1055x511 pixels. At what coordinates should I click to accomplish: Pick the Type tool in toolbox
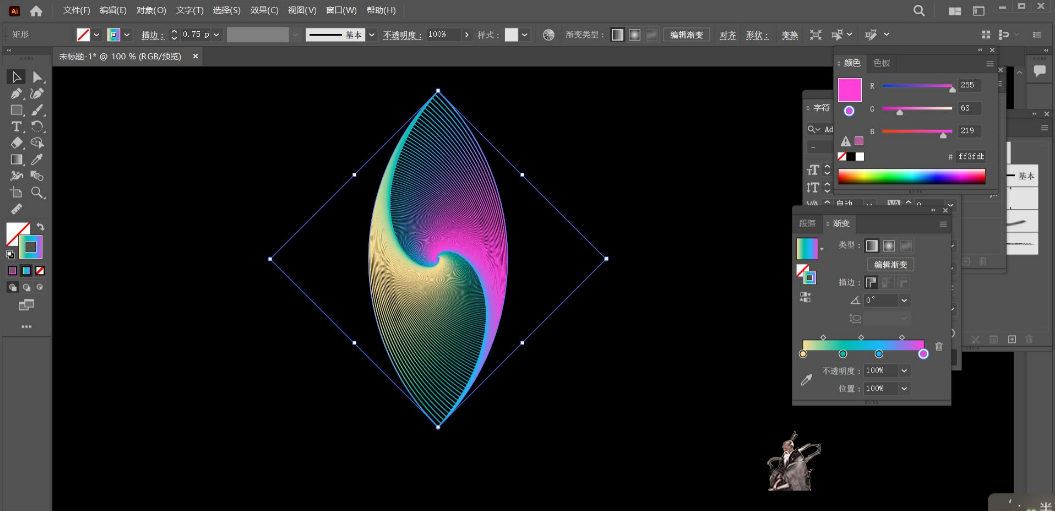click(17, 126)
